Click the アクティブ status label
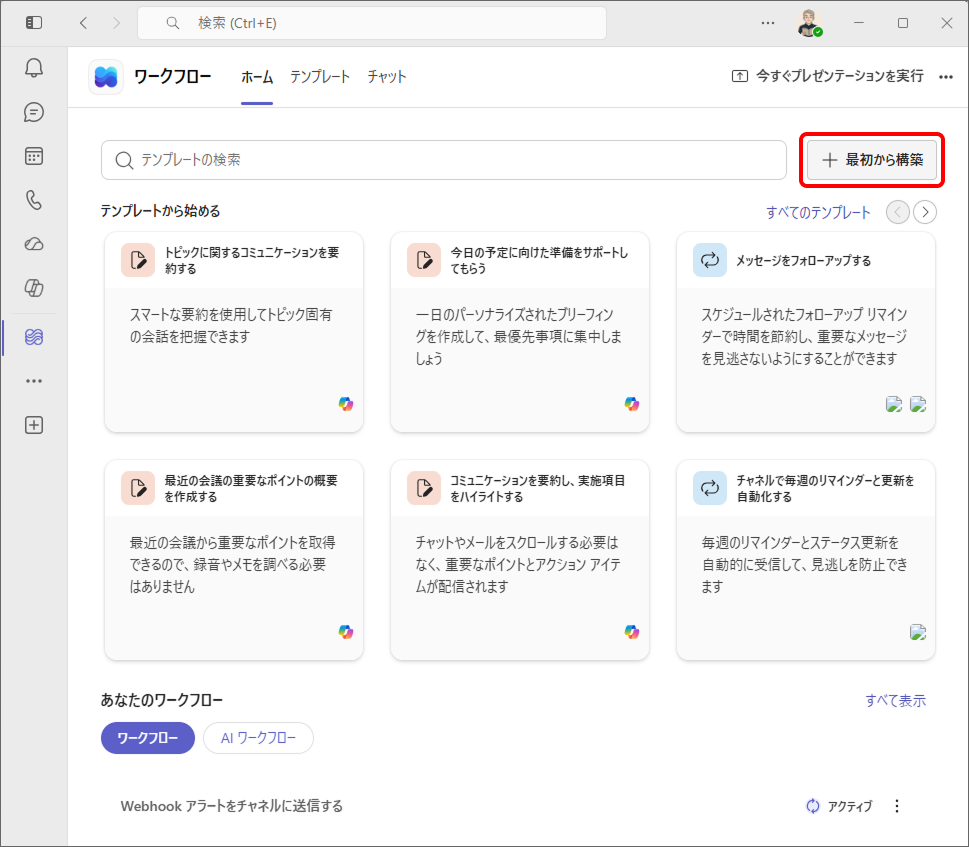The image size is (969, 847). pos(850,806)
